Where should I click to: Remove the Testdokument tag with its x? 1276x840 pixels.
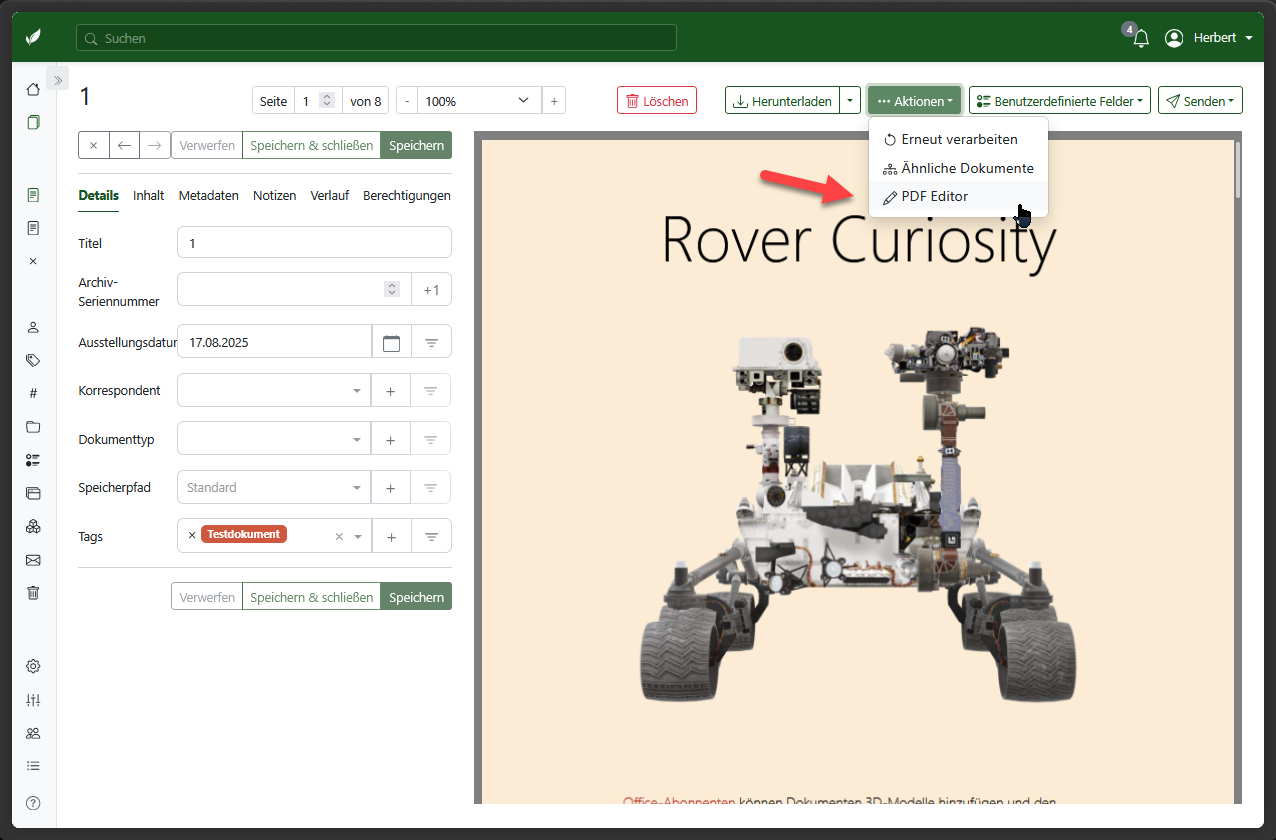click(192, 535)
